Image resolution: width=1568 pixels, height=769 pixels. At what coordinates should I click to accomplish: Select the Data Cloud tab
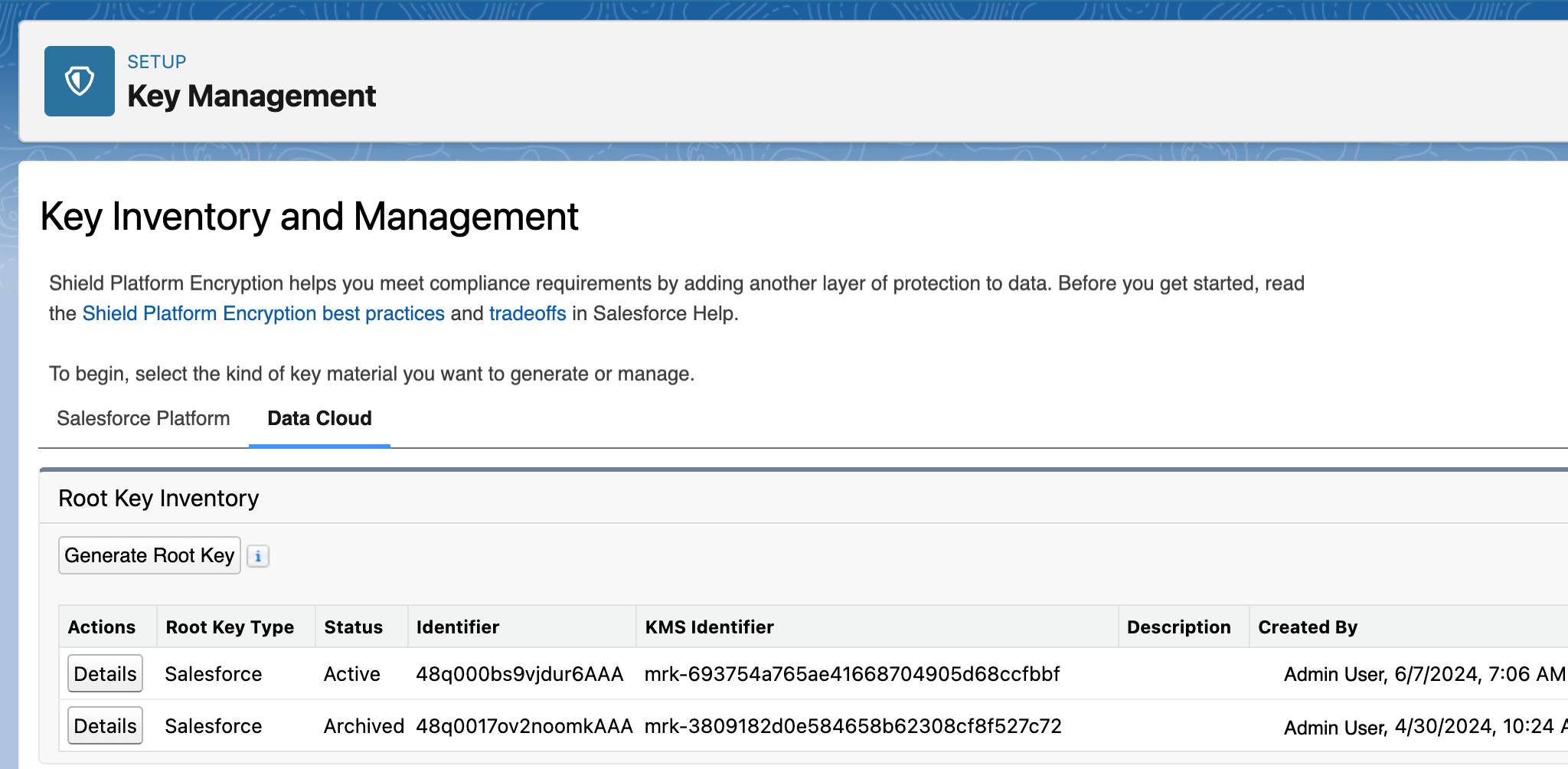coord(319,418)
